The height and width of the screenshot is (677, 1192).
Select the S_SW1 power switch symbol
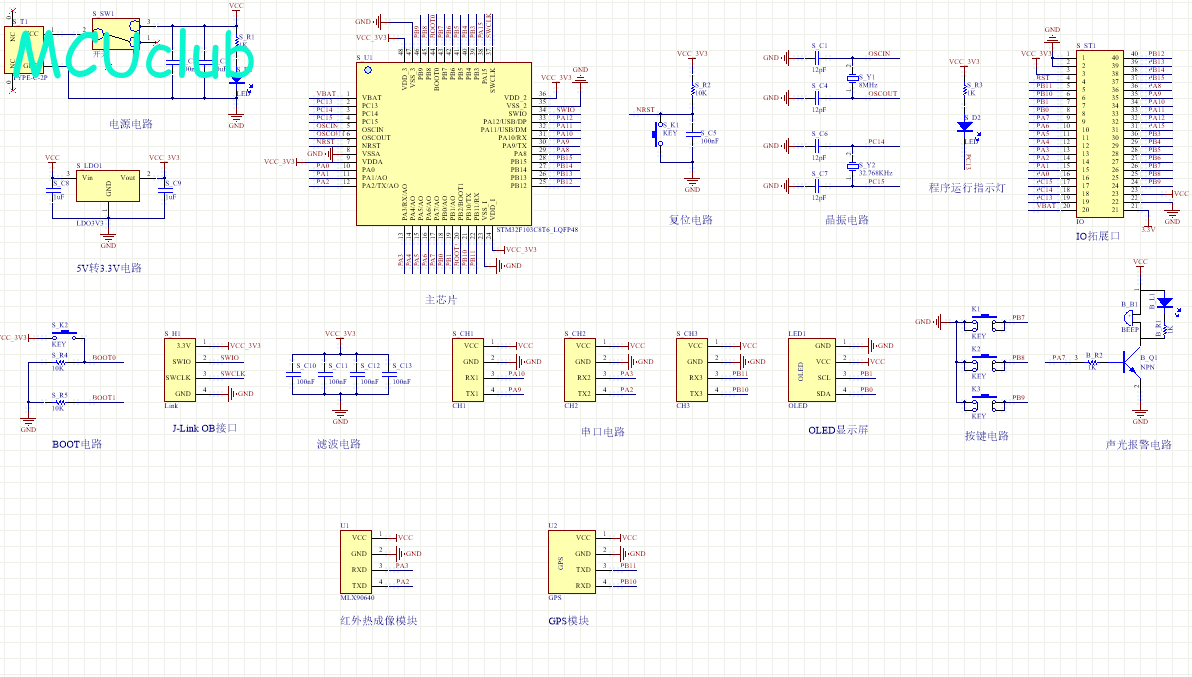(116, 34)
